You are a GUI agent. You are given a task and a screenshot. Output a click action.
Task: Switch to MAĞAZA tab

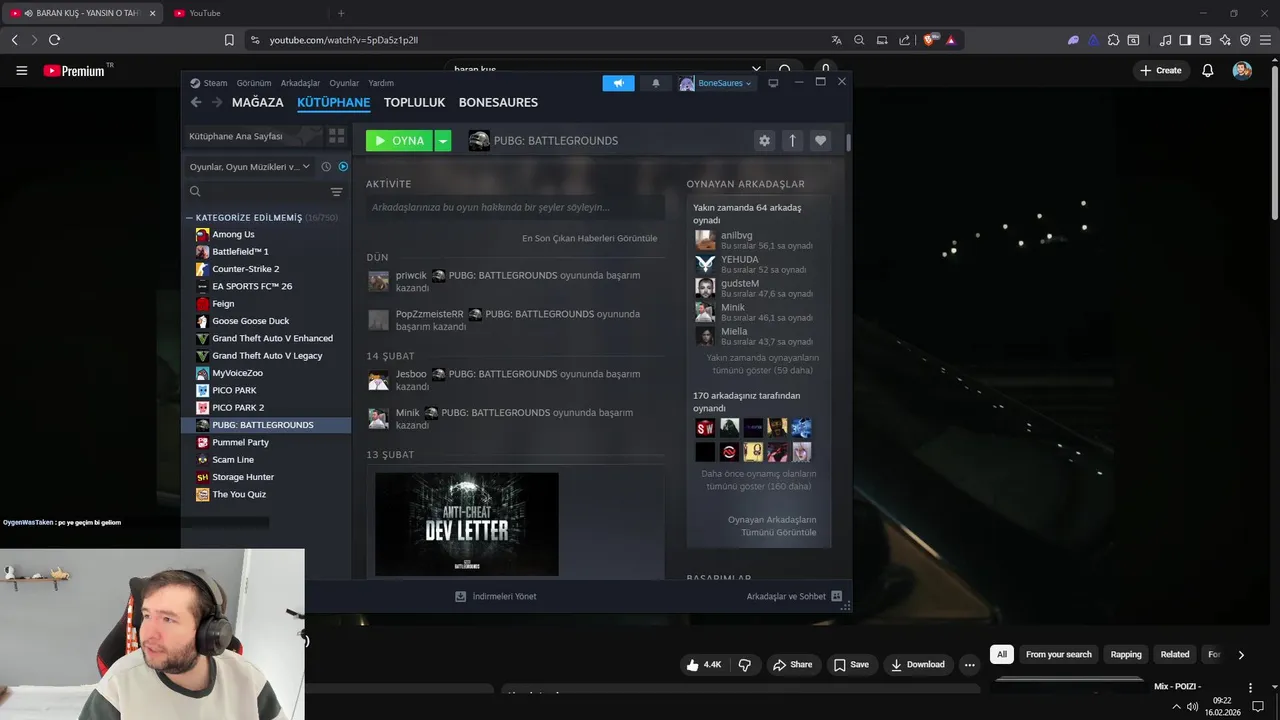258,102
